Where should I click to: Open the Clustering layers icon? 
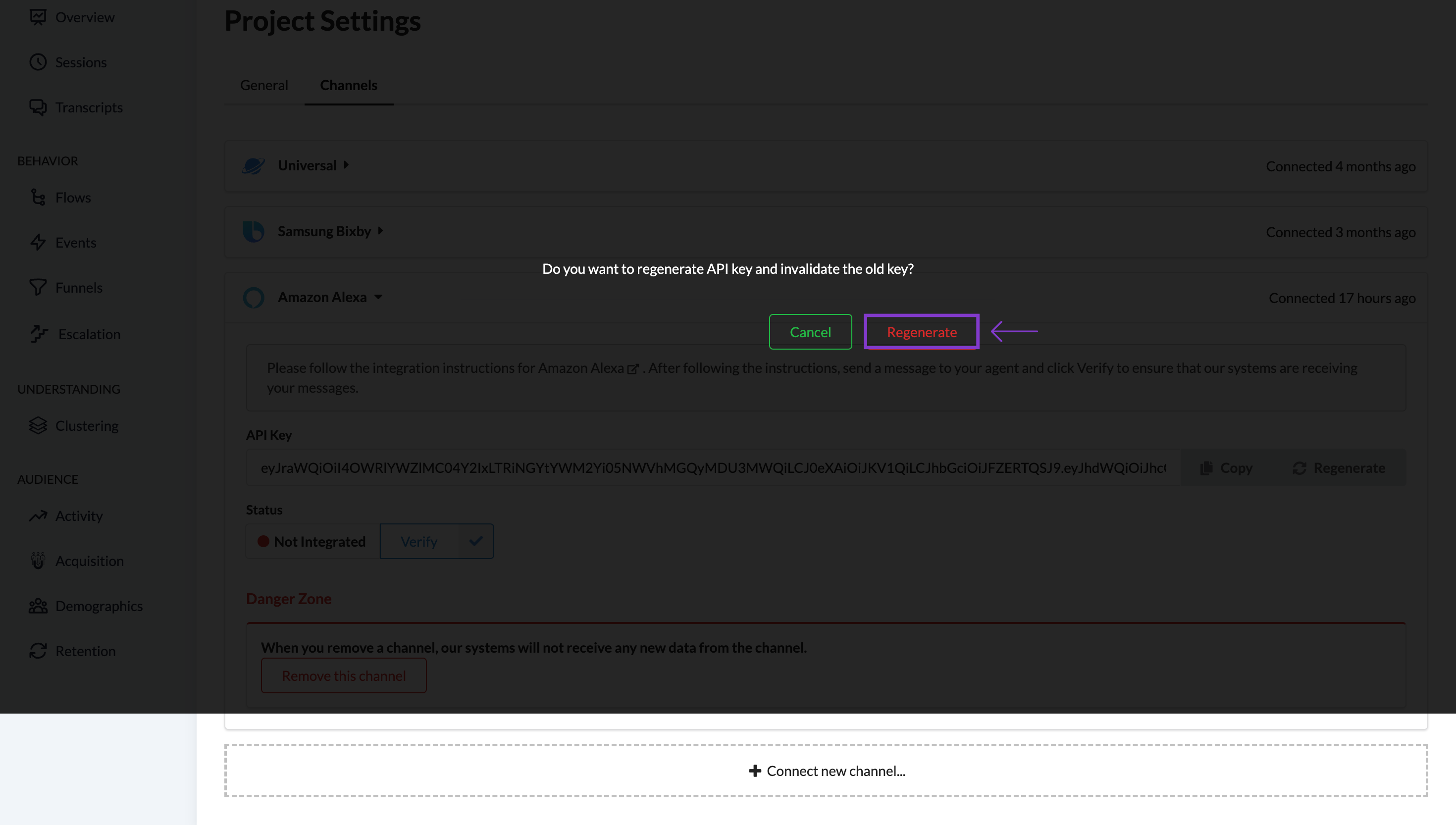tap(38, 425)
